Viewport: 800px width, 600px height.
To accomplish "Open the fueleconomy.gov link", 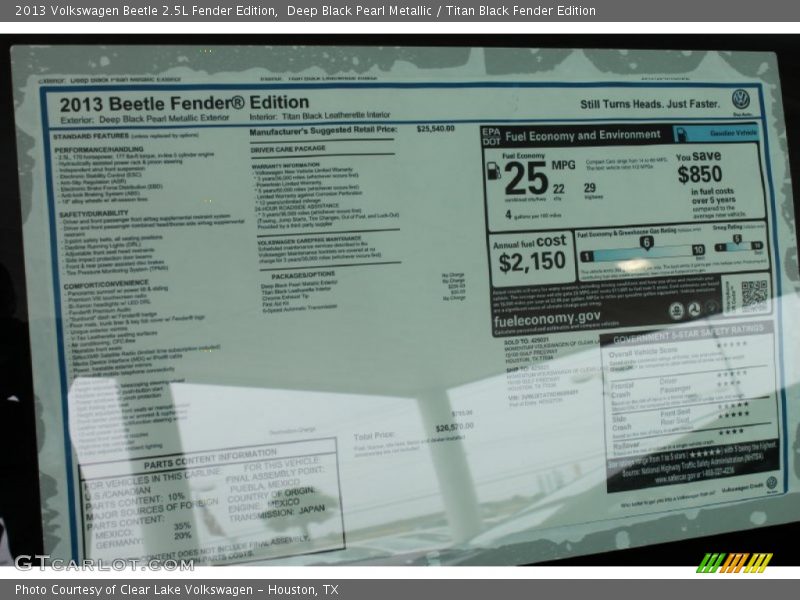I will point(546,317).
